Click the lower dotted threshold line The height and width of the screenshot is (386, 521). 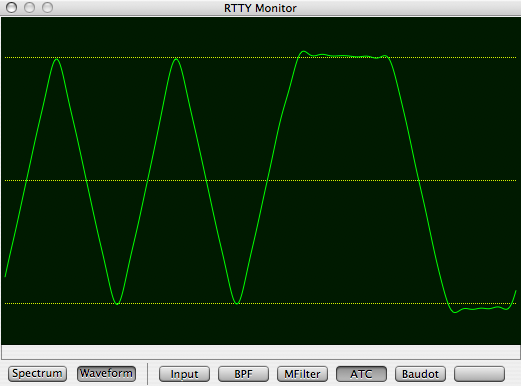261,303
